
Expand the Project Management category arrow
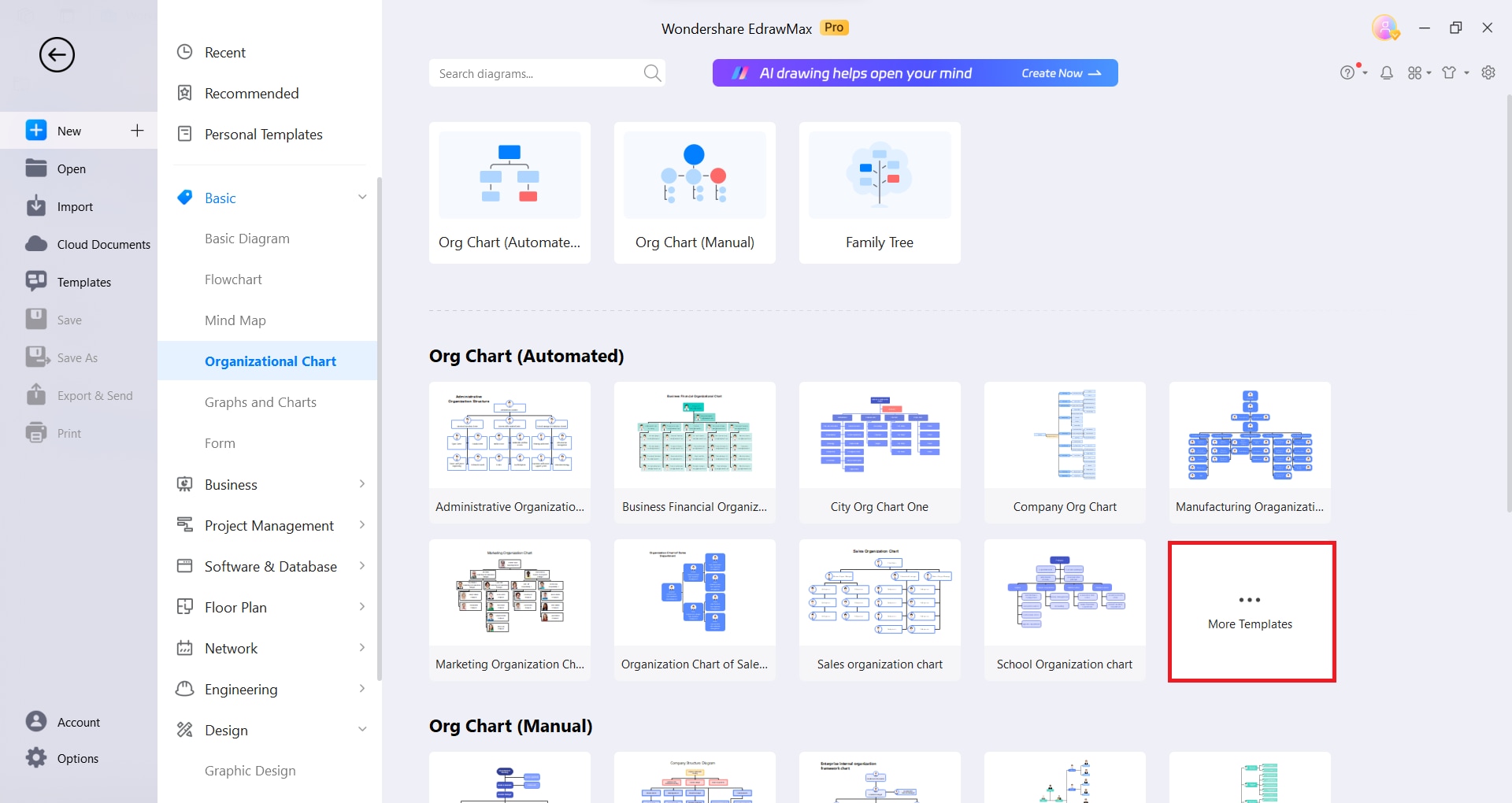point(362,525)
